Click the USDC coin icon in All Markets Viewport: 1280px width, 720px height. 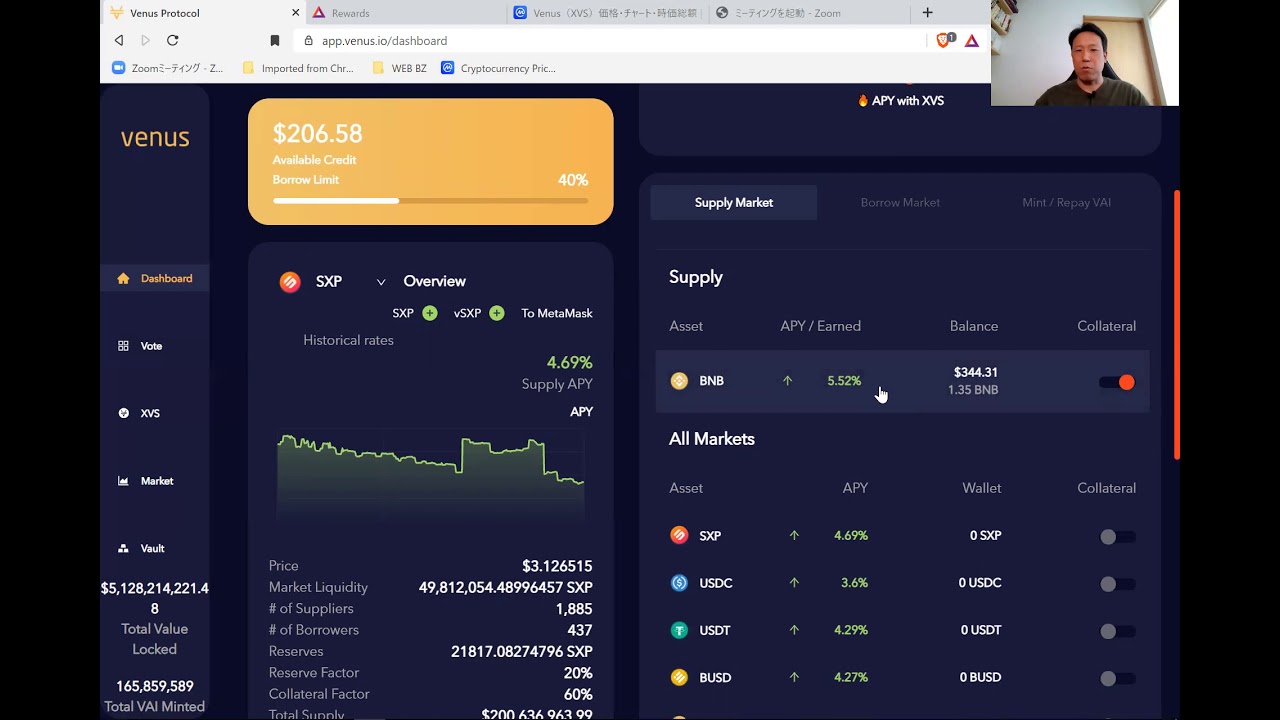click(x=679, y=583)
